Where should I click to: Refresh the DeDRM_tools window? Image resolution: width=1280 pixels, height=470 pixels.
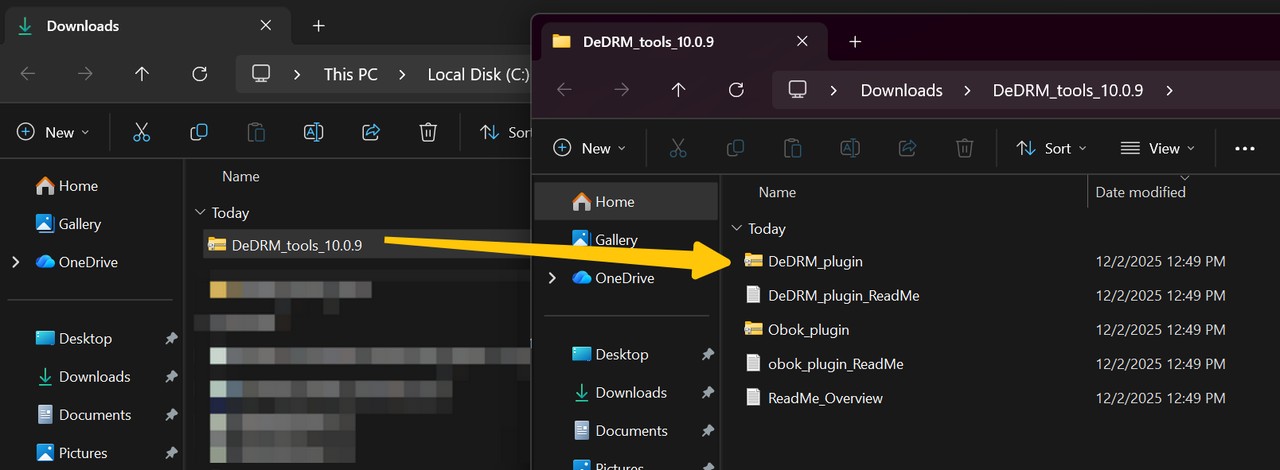pyautogui.click(x=737, y=90)
